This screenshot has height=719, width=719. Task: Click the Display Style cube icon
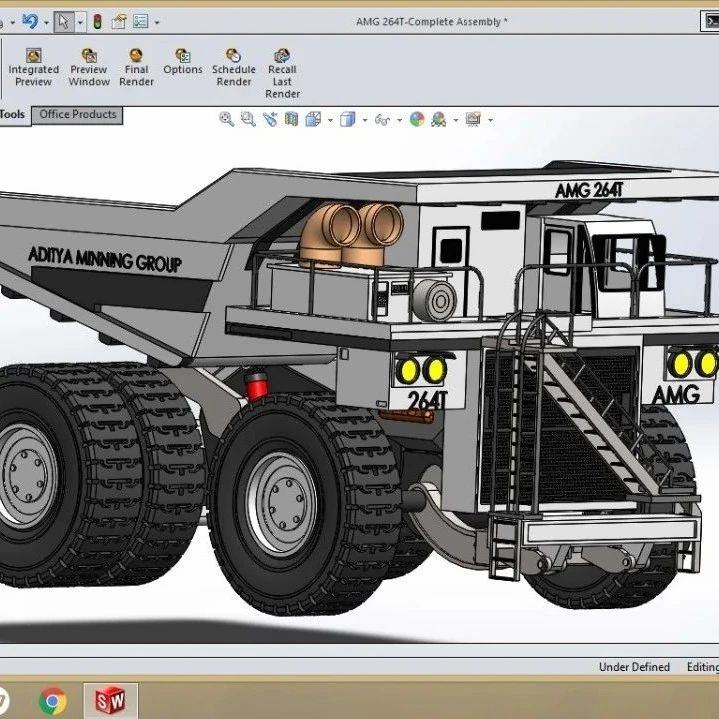[348, 120]
